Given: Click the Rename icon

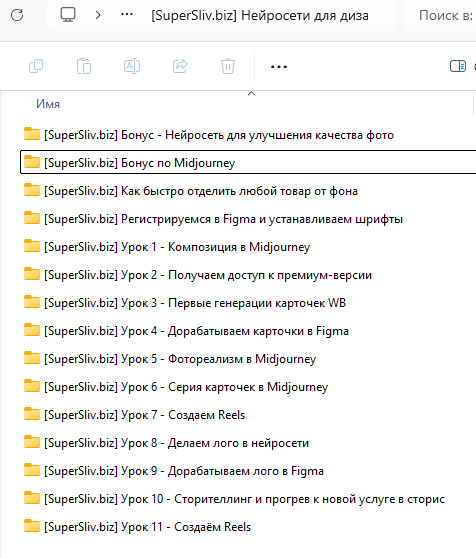Looking at the screenshot, I should click(x=132, y=66).
